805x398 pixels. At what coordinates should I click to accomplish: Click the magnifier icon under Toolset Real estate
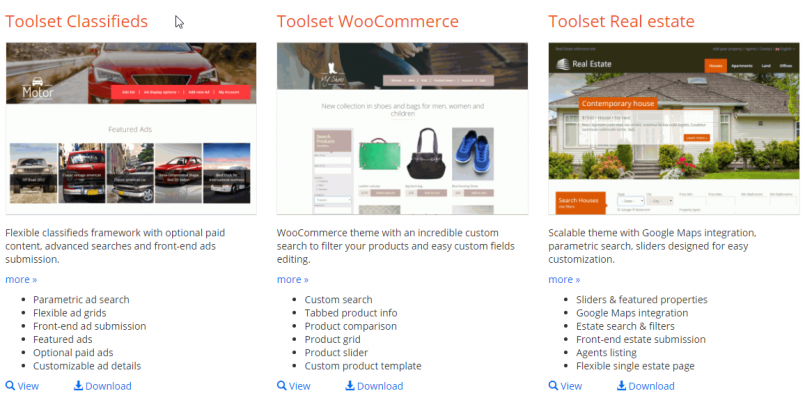pyautogui.click(x=553, y=385)
